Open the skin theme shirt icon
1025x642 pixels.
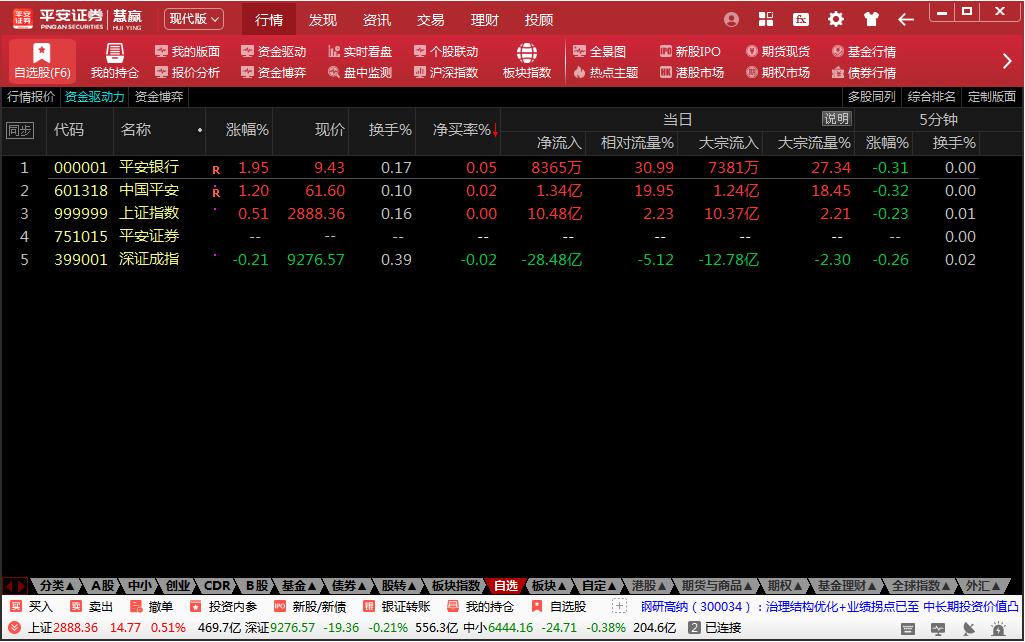click(871, 20)
